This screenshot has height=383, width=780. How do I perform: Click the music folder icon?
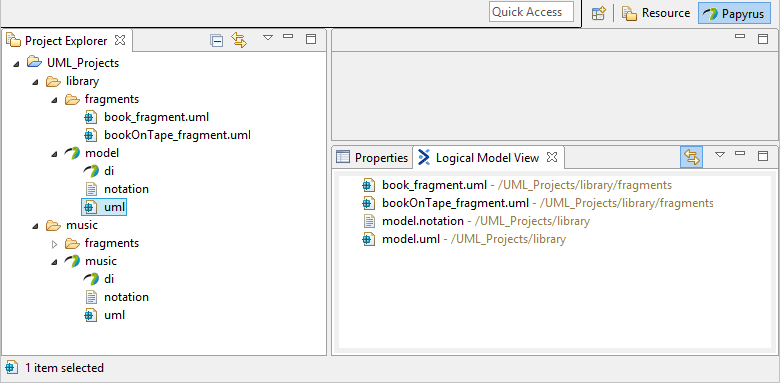(53, 225)
